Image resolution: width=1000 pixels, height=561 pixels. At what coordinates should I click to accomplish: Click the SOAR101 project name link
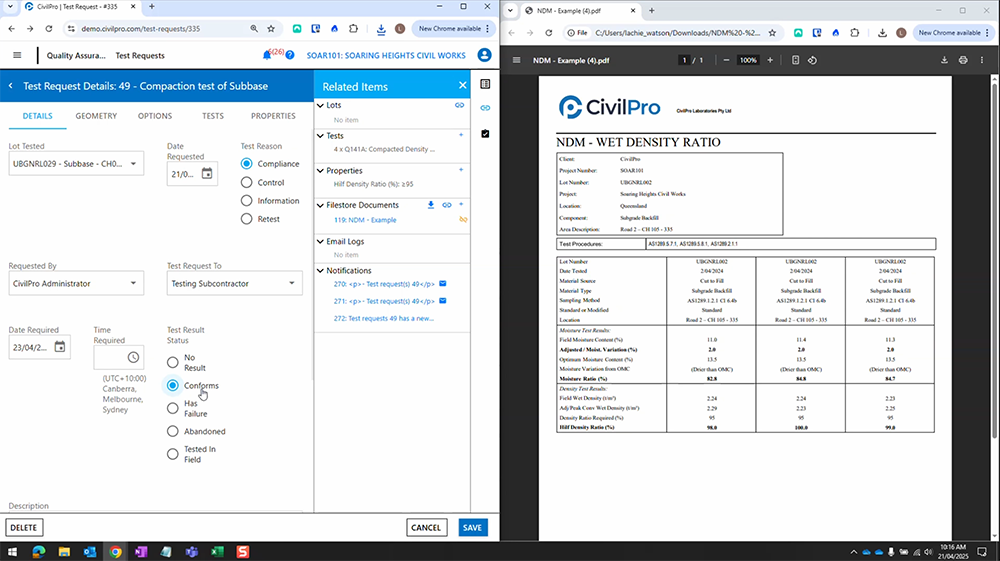pos(386,55)
